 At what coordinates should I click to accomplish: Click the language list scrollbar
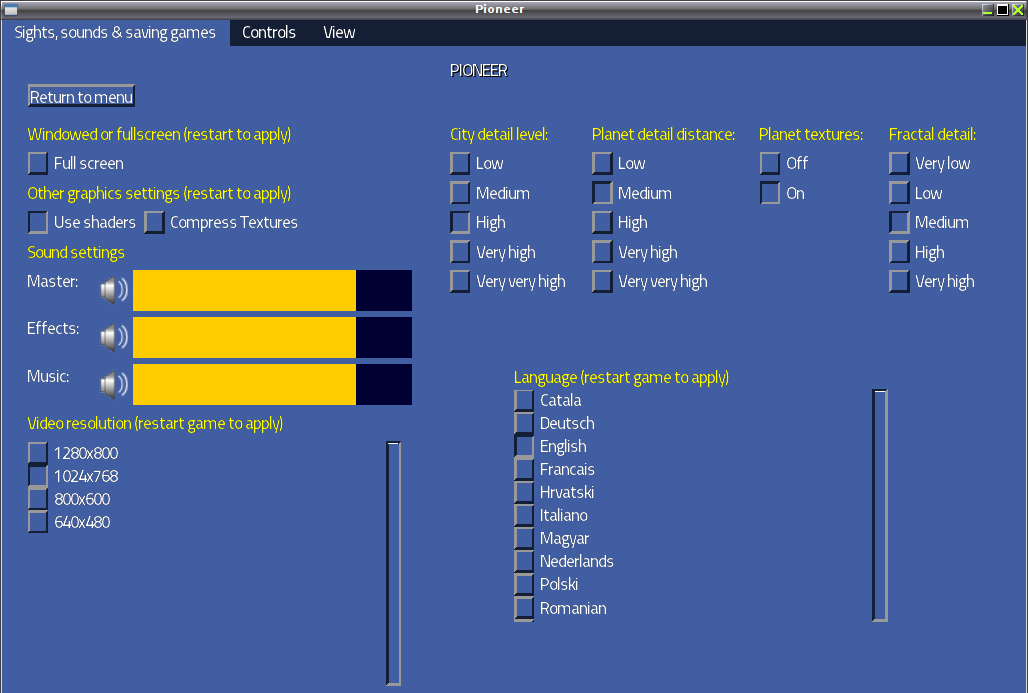tap(880, 505)
